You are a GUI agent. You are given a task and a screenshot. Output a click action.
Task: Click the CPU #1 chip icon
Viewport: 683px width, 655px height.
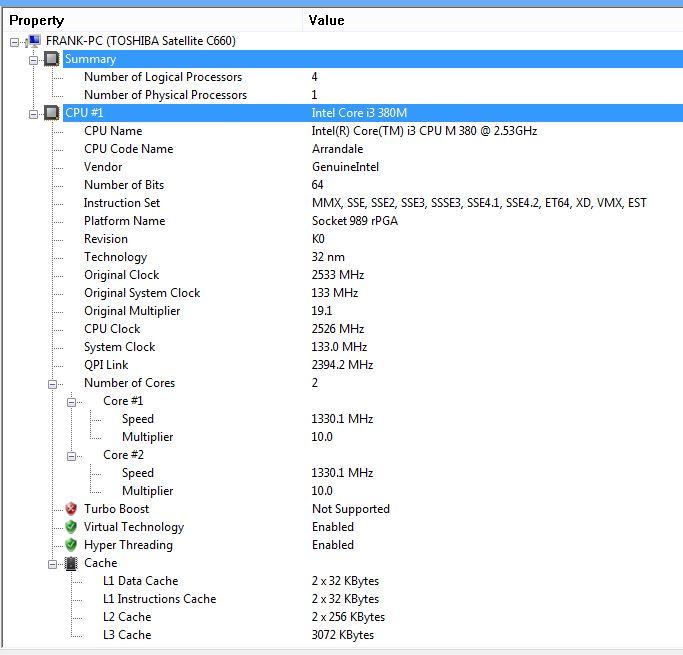point(52,113)
